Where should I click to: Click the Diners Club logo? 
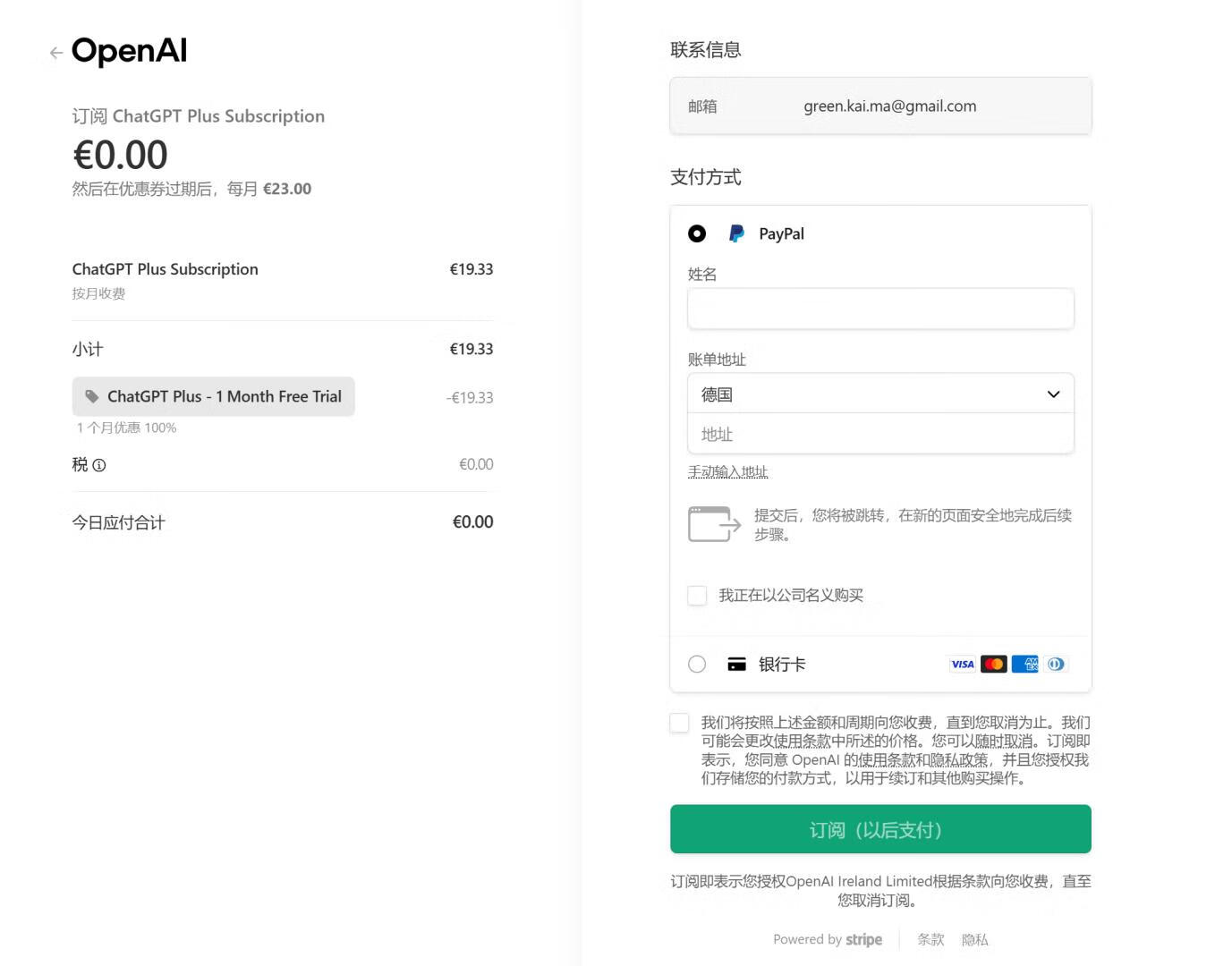1056,665
